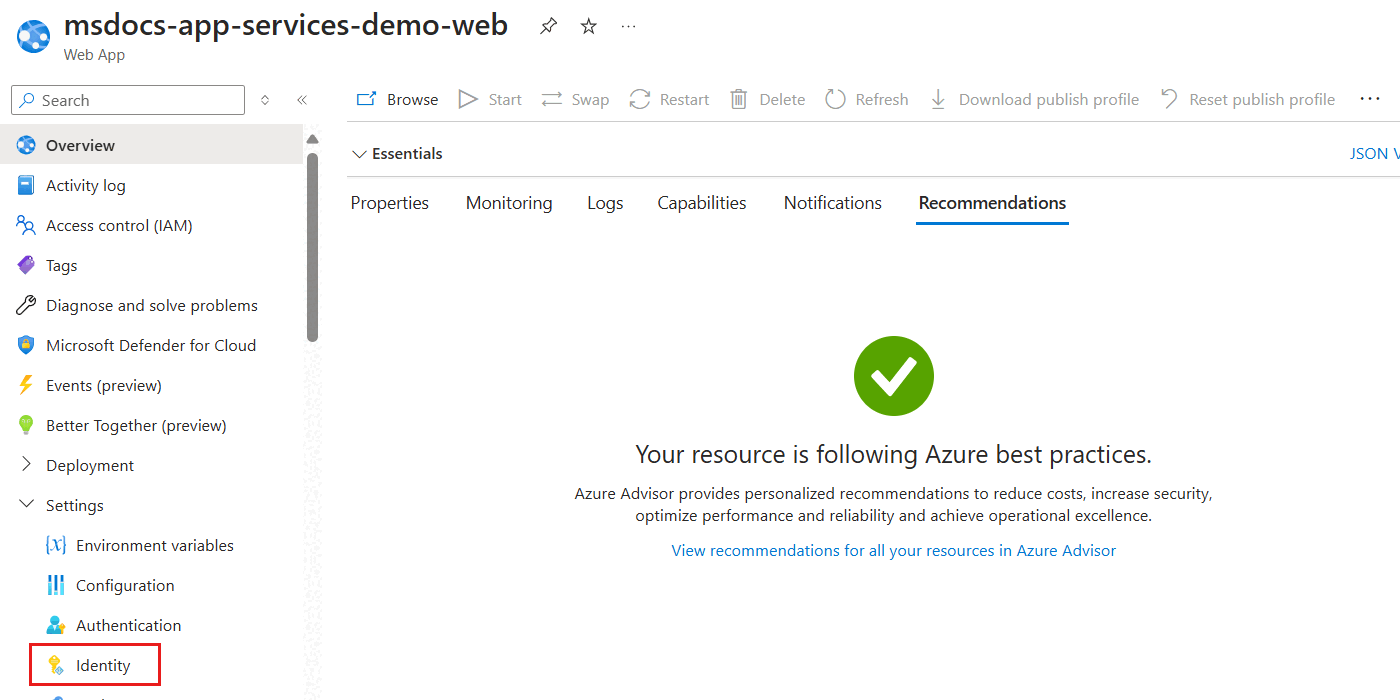1400x700 pixels.
Task: Click the Access control people icon
Action: click(x=26, y=225)
